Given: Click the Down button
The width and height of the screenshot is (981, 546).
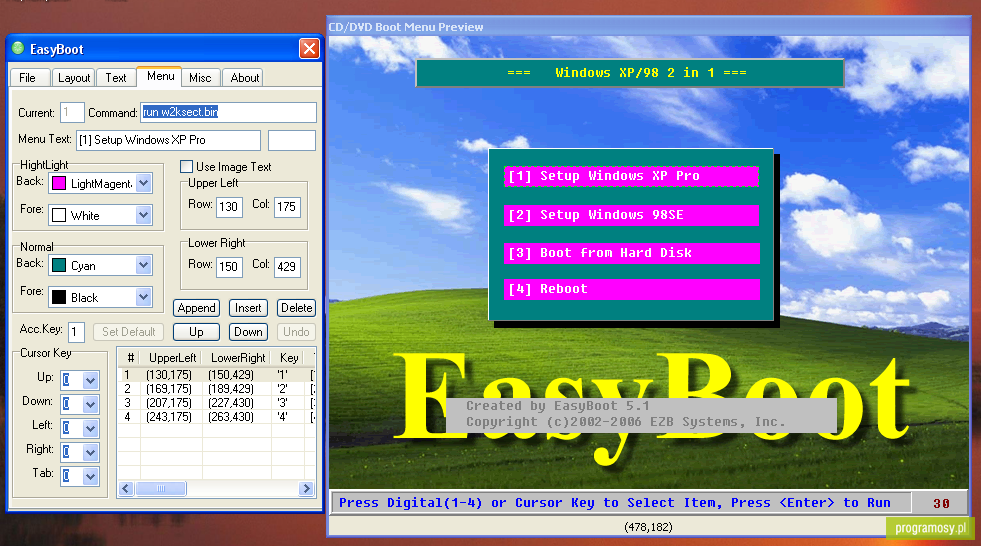Looking at the screenshot, I should 248,332.
